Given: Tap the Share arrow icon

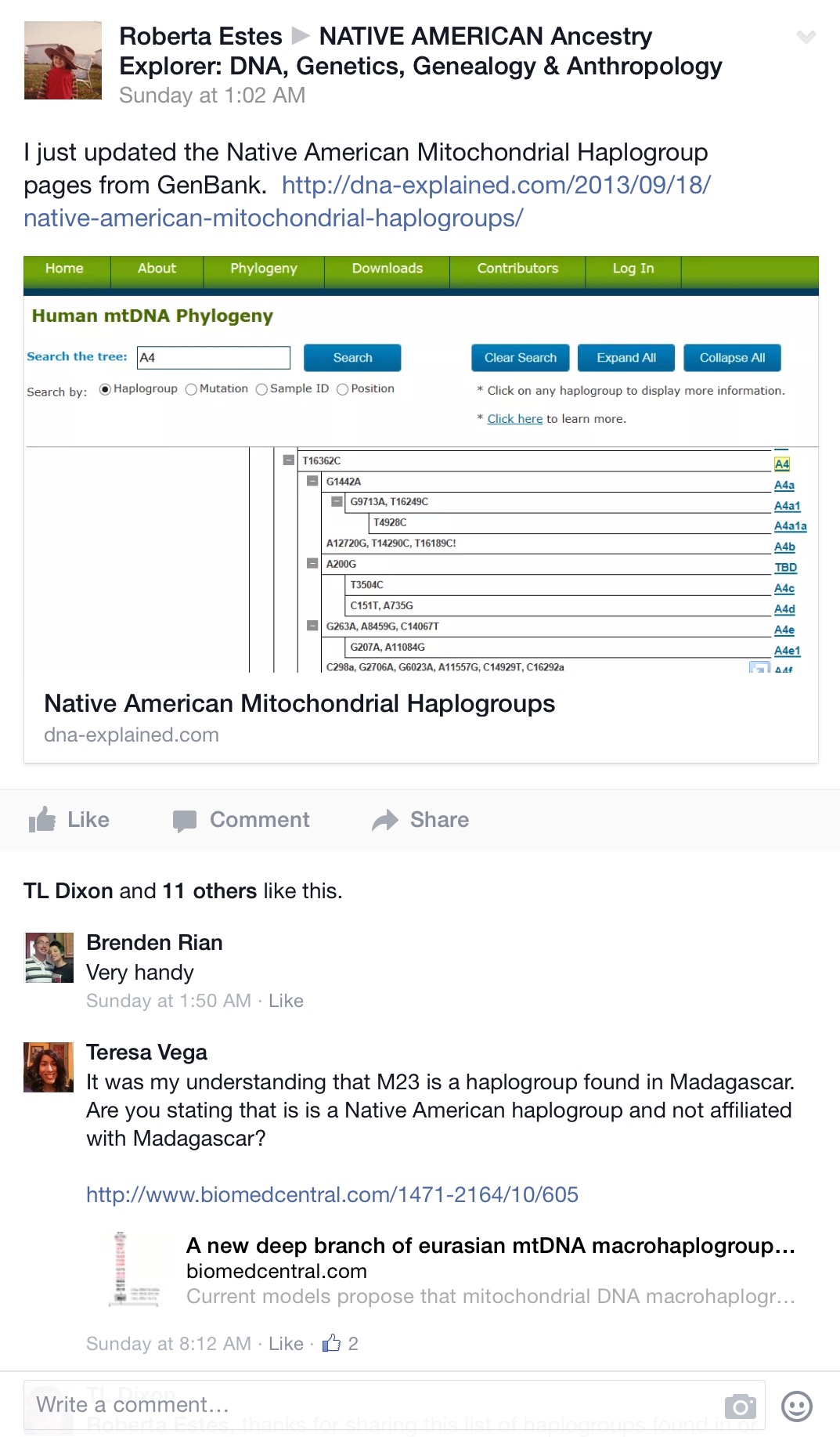Looking at the screenshot, I should pyautogui.click(x=385, y=821).
